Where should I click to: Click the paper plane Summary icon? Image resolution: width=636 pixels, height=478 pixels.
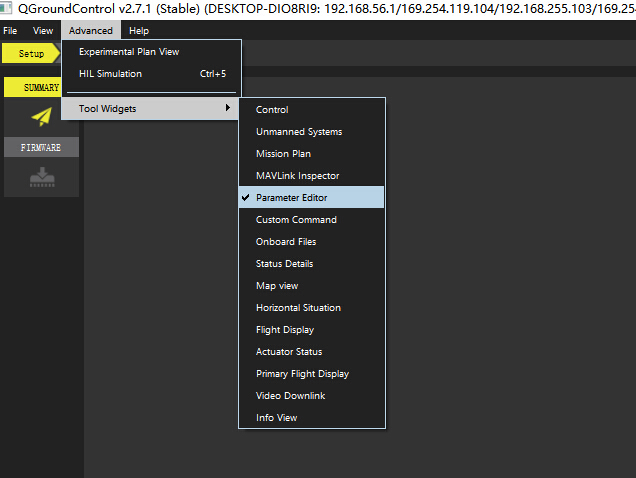point(42,117)
